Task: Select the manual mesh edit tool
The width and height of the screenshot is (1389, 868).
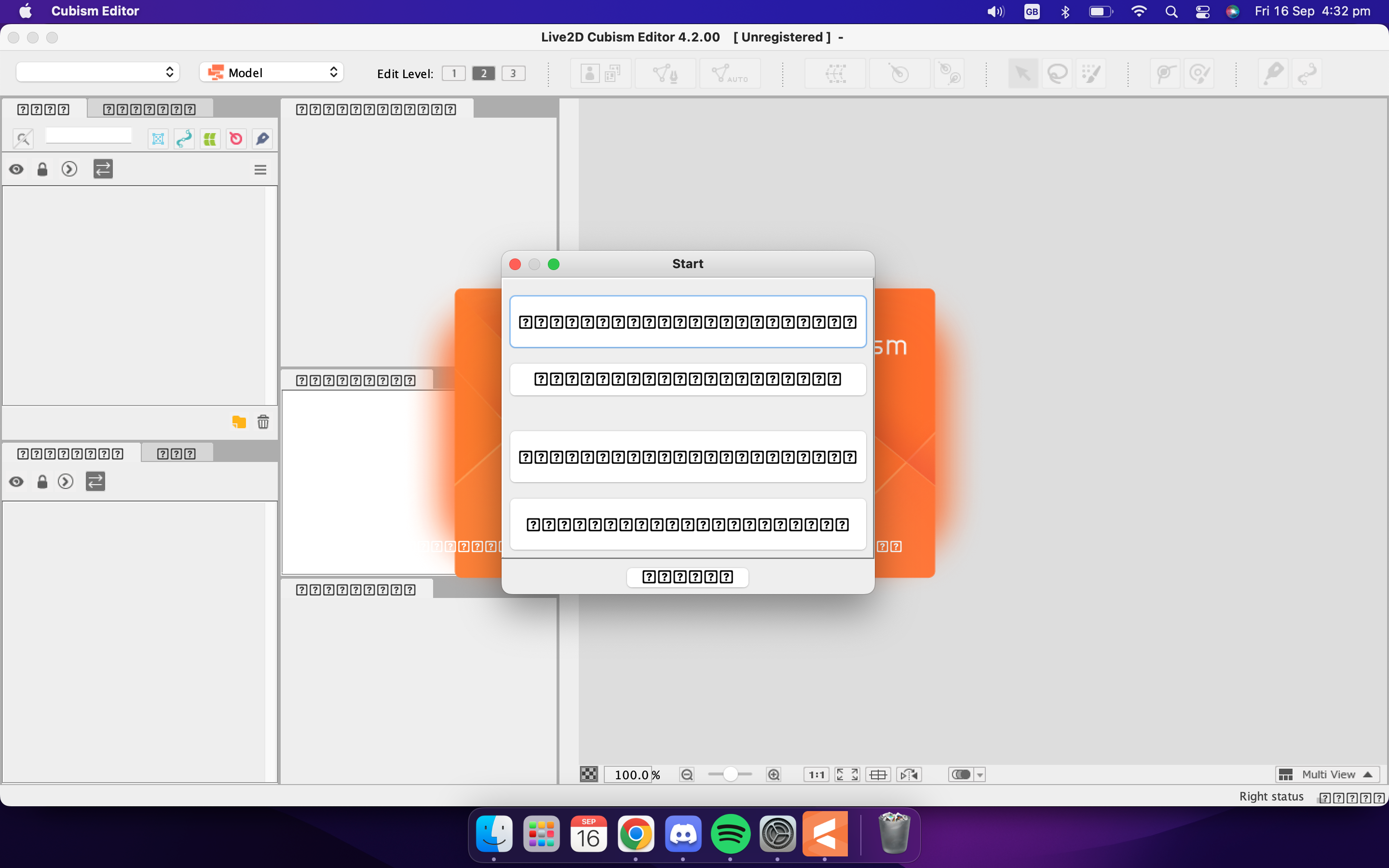Action: pos(665,73)
